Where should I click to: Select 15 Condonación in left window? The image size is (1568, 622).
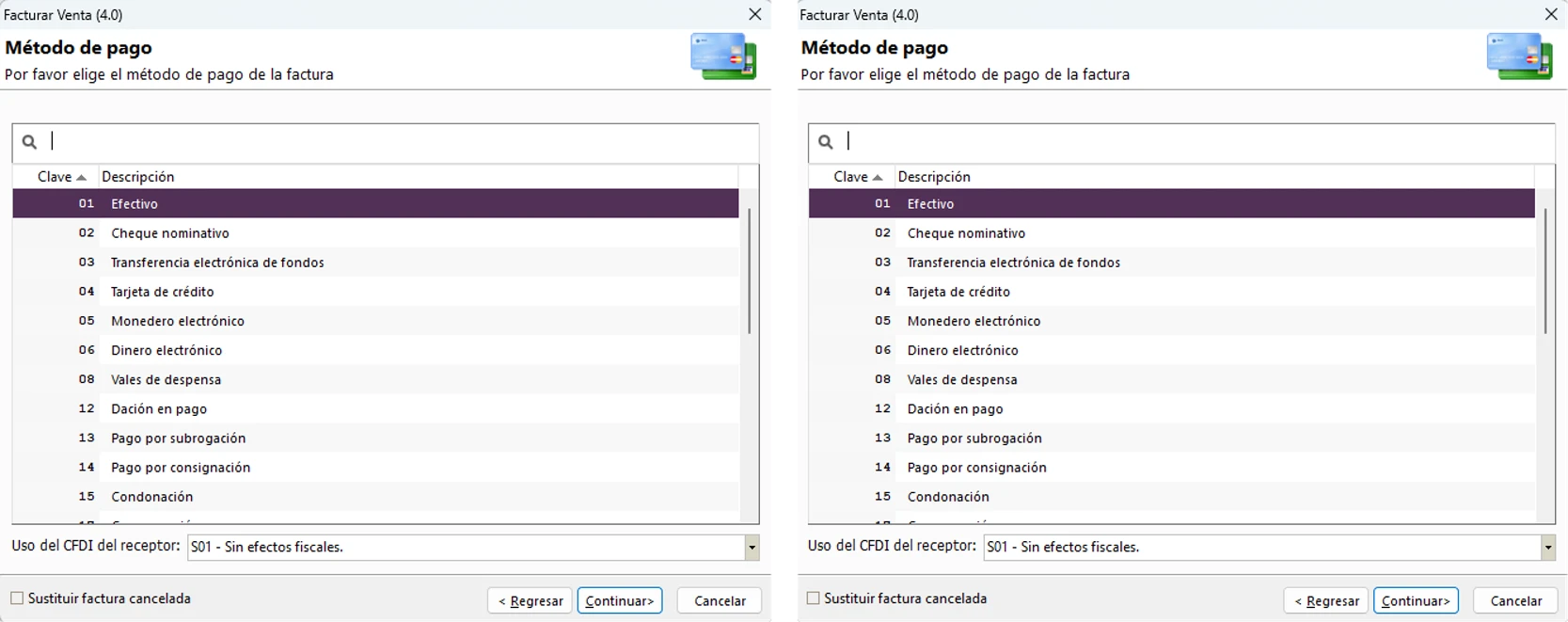[x=375, y=496]
